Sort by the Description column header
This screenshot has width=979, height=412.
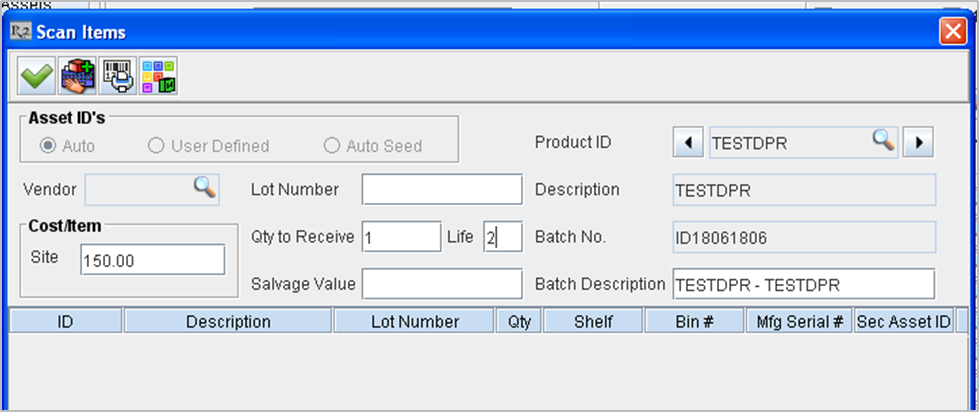[227, 321]
